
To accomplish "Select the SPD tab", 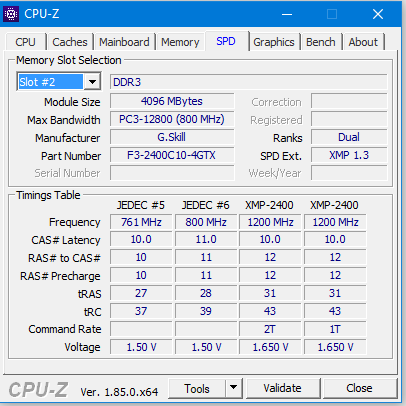I will pos(226,41).
